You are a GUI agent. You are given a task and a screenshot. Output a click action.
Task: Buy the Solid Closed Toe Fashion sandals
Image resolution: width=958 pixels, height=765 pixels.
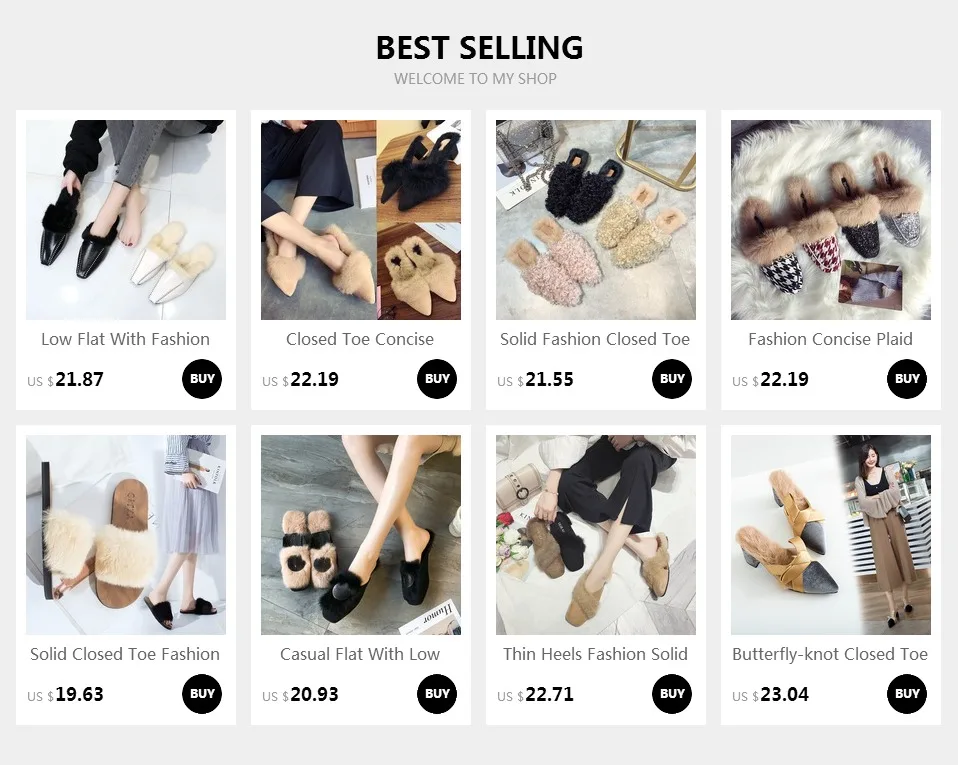click(202, 694)
